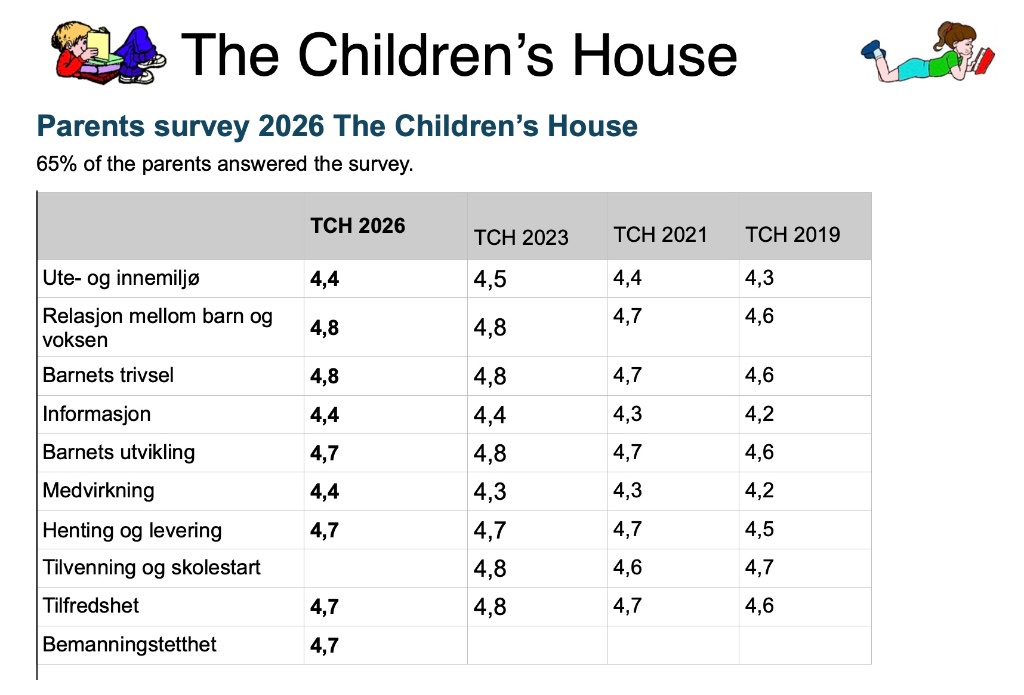Select the 'Bemanningstetthet' row label
1024x695 pixels.
pyautogui.click(x=129, y=644)
